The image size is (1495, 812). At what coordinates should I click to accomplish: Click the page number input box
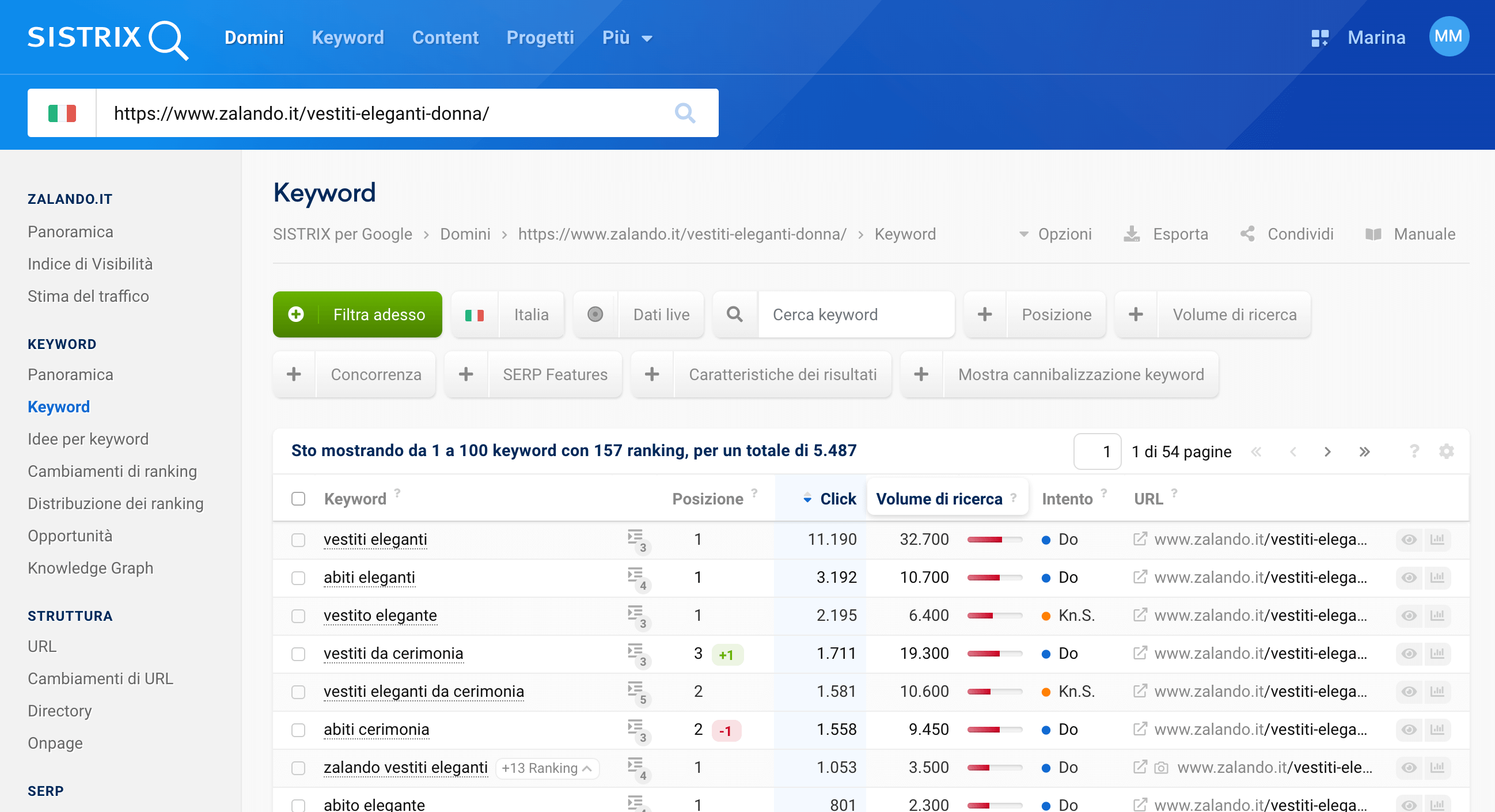[x=1097, y=451]
